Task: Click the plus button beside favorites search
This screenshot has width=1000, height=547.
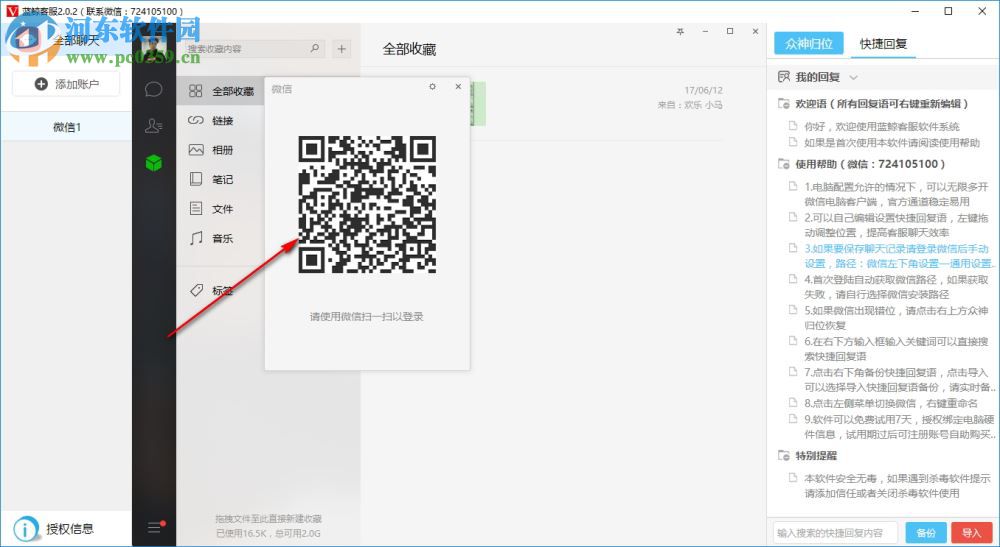Action: click(x=342, y=49)
